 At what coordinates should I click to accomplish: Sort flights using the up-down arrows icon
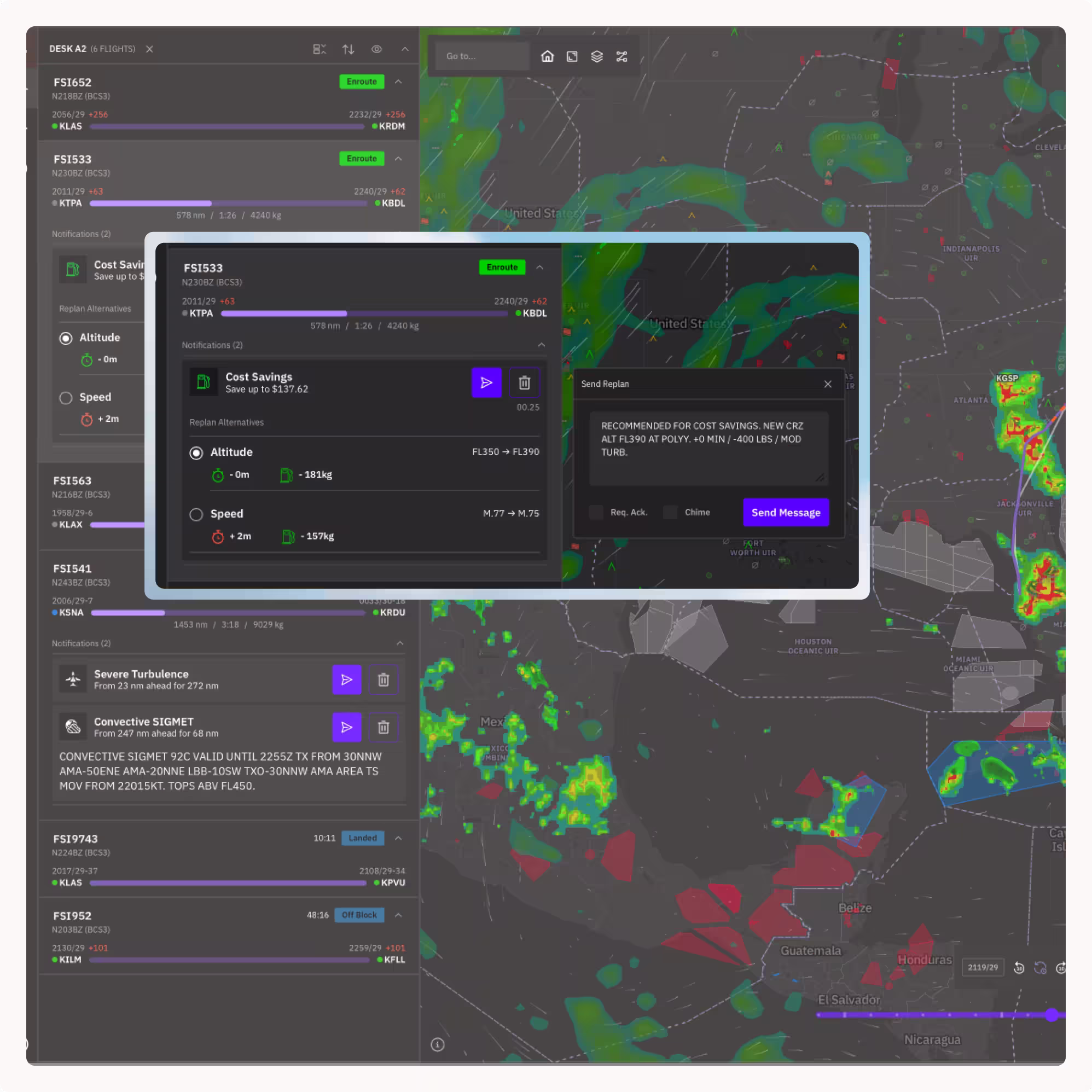tap(348, 49)
